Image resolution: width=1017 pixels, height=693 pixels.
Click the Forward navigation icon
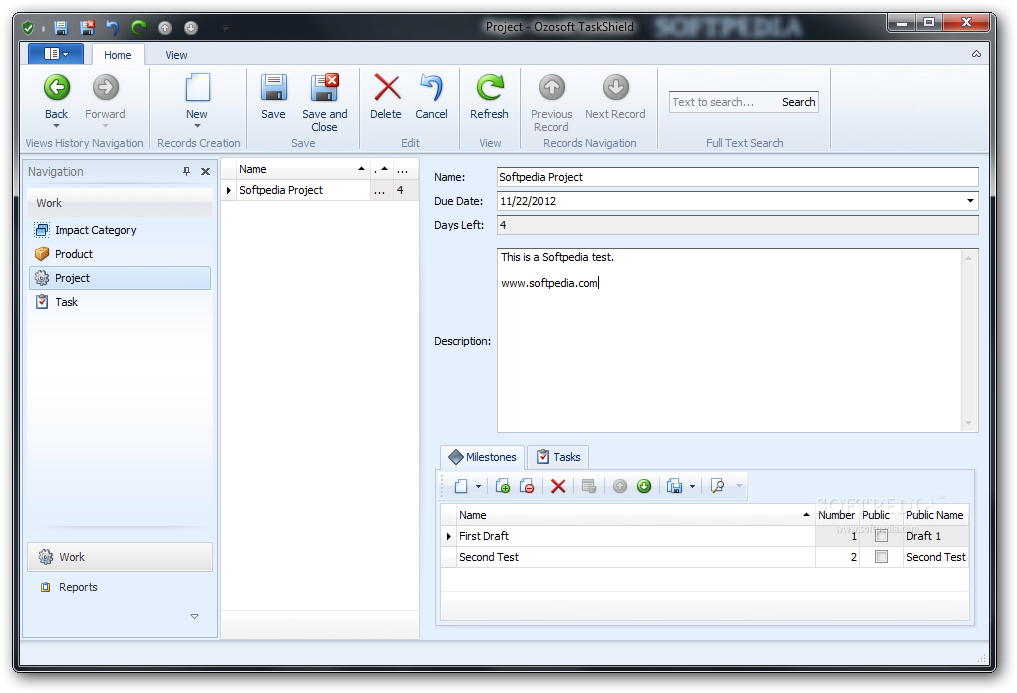105,88
